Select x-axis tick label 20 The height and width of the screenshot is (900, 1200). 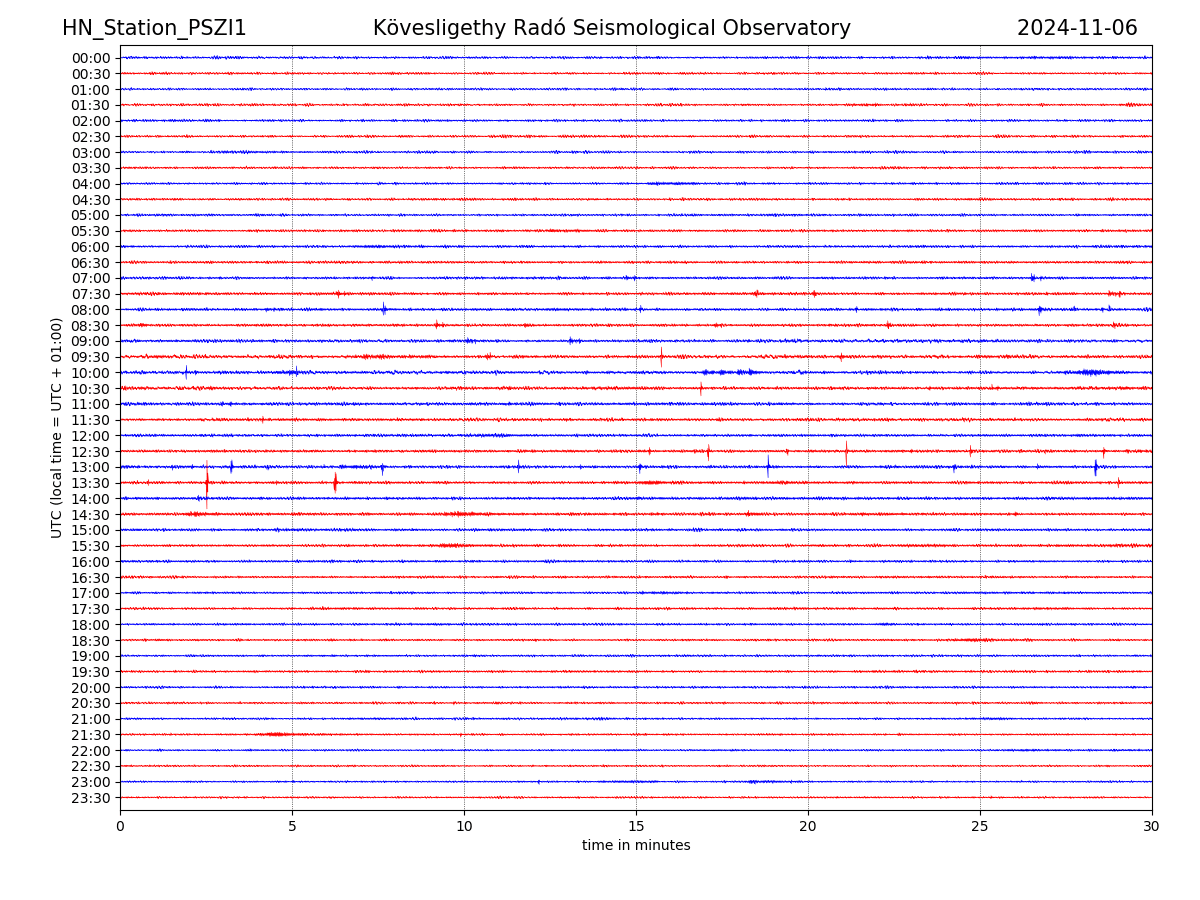click(808, 827)
